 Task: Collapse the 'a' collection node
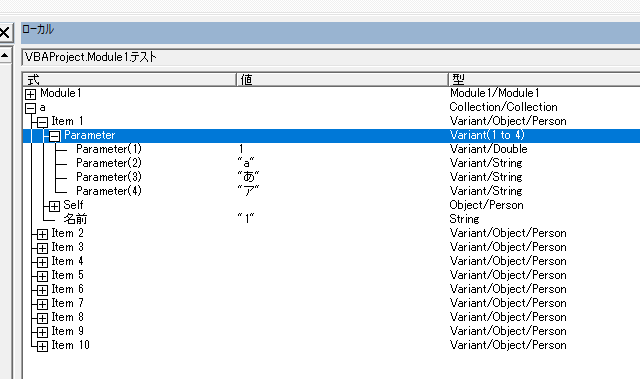pyautogui.click(x=30, y=108)
